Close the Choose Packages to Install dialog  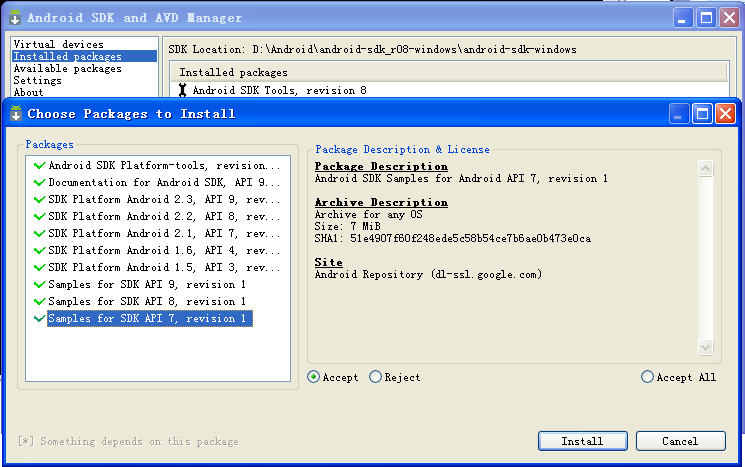726,114
